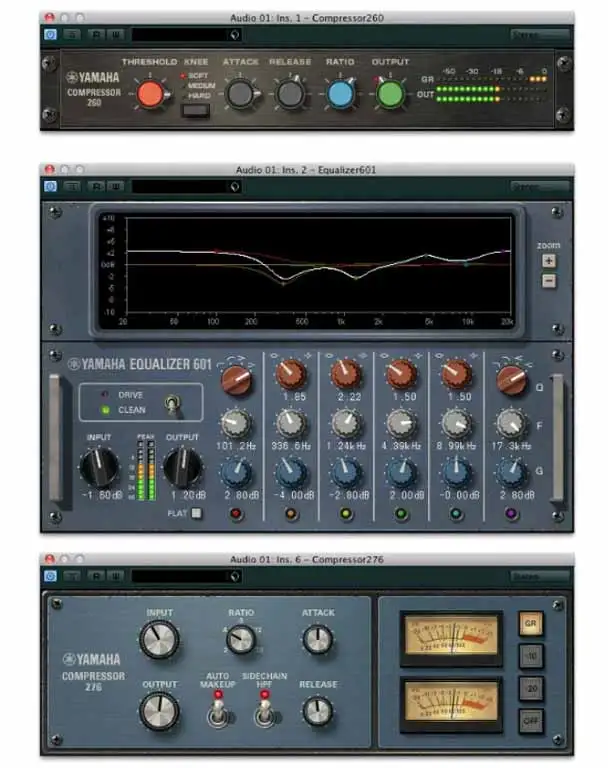Click the green OUTPUT knob on Compressor 260
Viewport: 608px width, 768px height.
pyautogui.click(x=390, y=95)
